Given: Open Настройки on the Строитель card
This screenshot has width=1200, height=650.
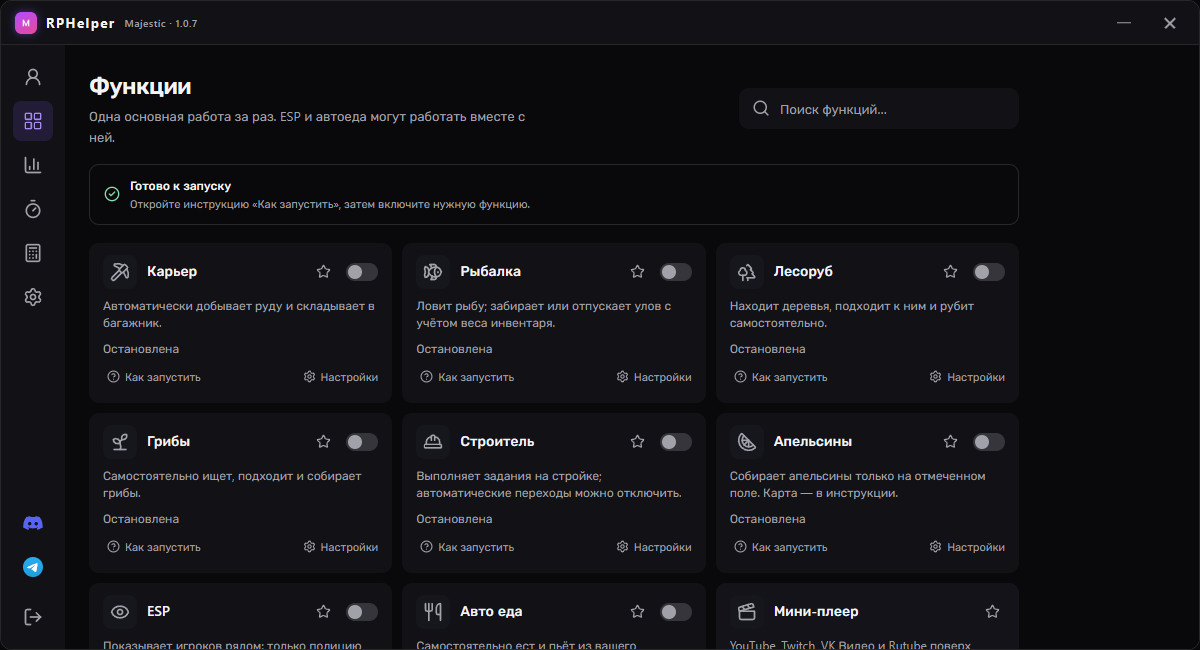Looking at the screenshot, I should (654, 547).
